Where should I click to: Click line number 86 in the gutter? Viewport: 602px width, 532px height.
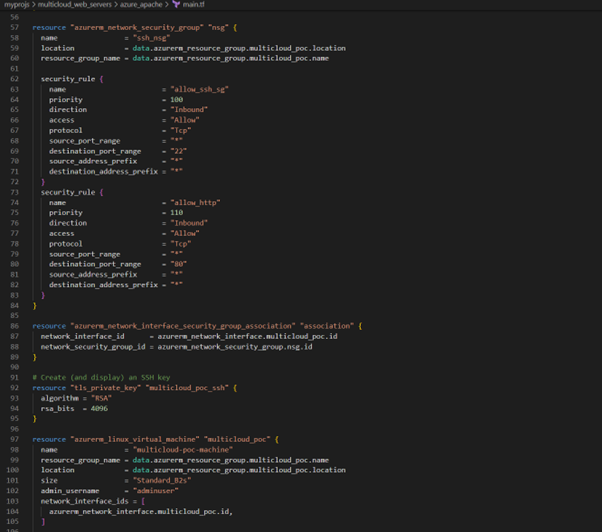15,326
